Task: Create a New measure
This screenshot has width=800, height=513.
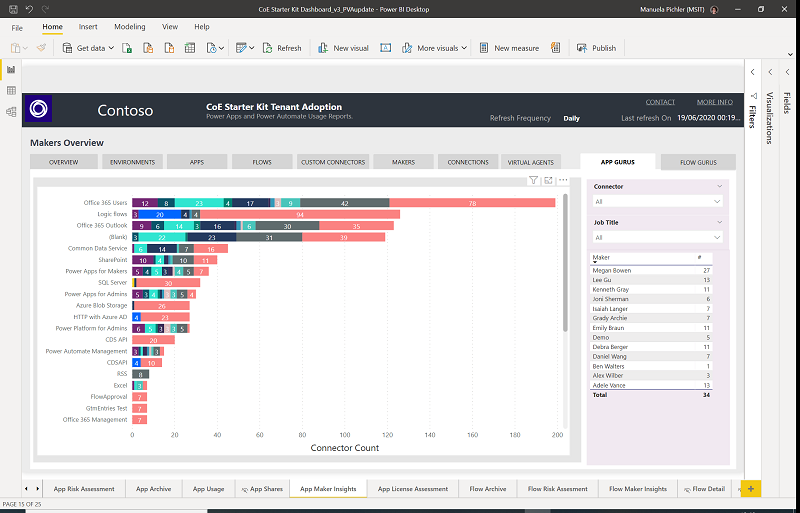Action: (x=509, y=48)
